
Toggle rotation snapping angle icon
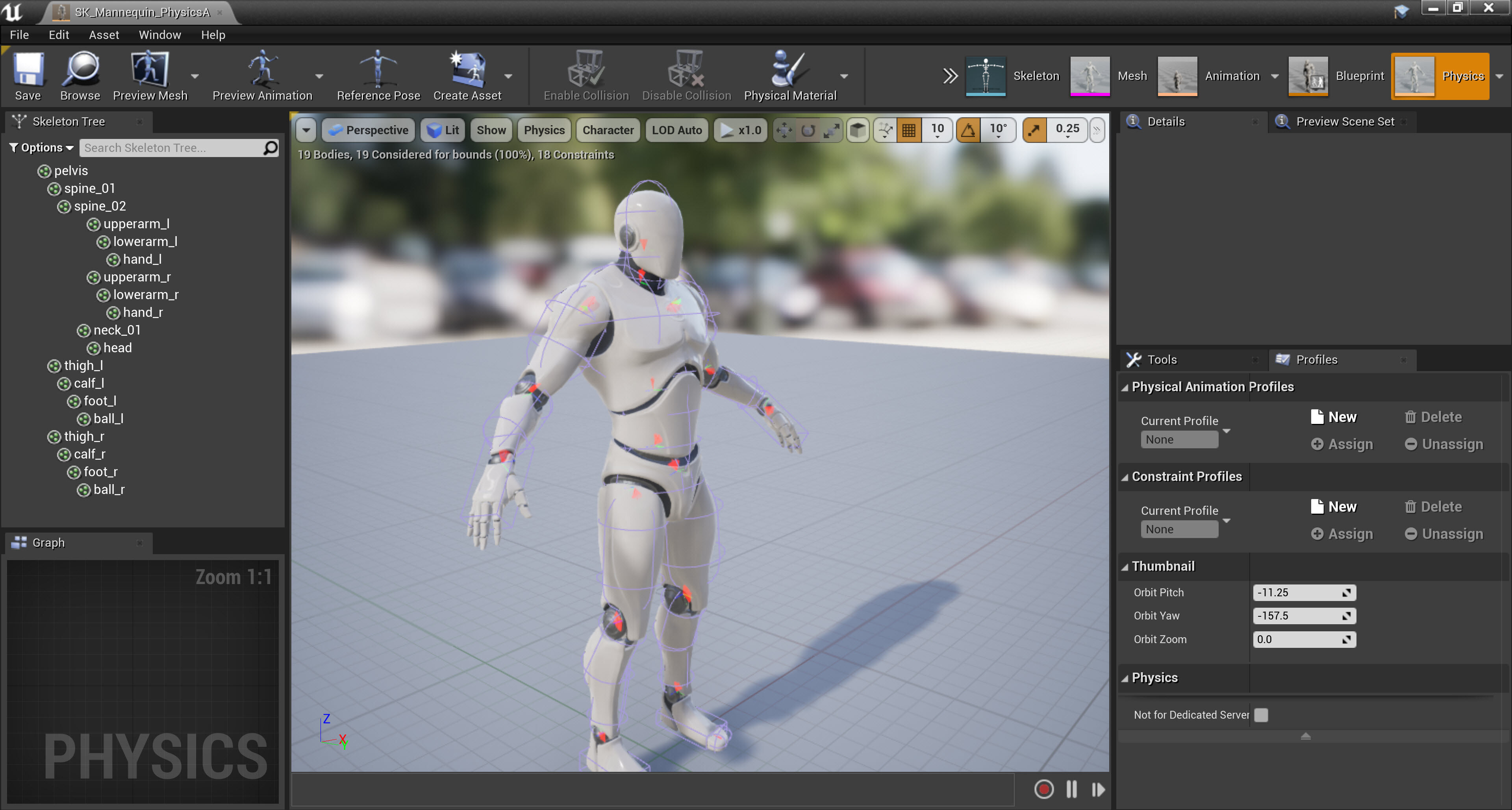tap(969, 130)
